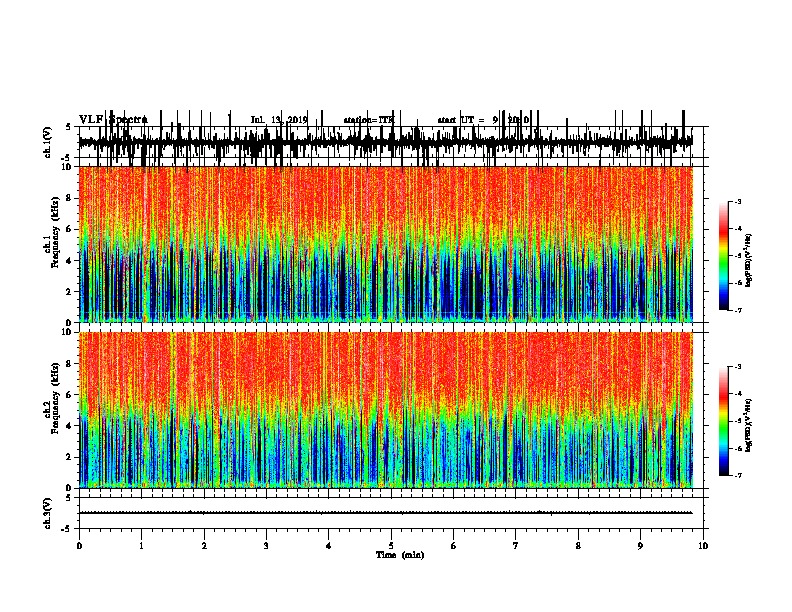Click the ch.2 frequency axis "4" tick label
The width and height of the screenshot is (792, 612).
[x=71, y=426]
